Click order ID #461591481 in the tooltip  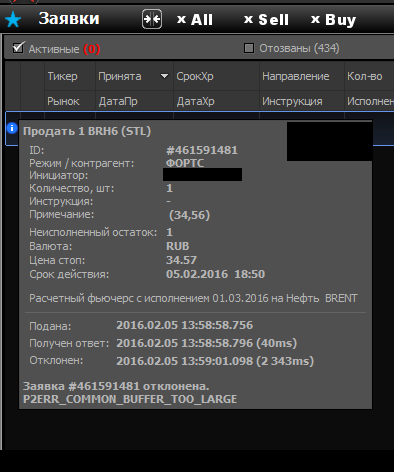202,150
